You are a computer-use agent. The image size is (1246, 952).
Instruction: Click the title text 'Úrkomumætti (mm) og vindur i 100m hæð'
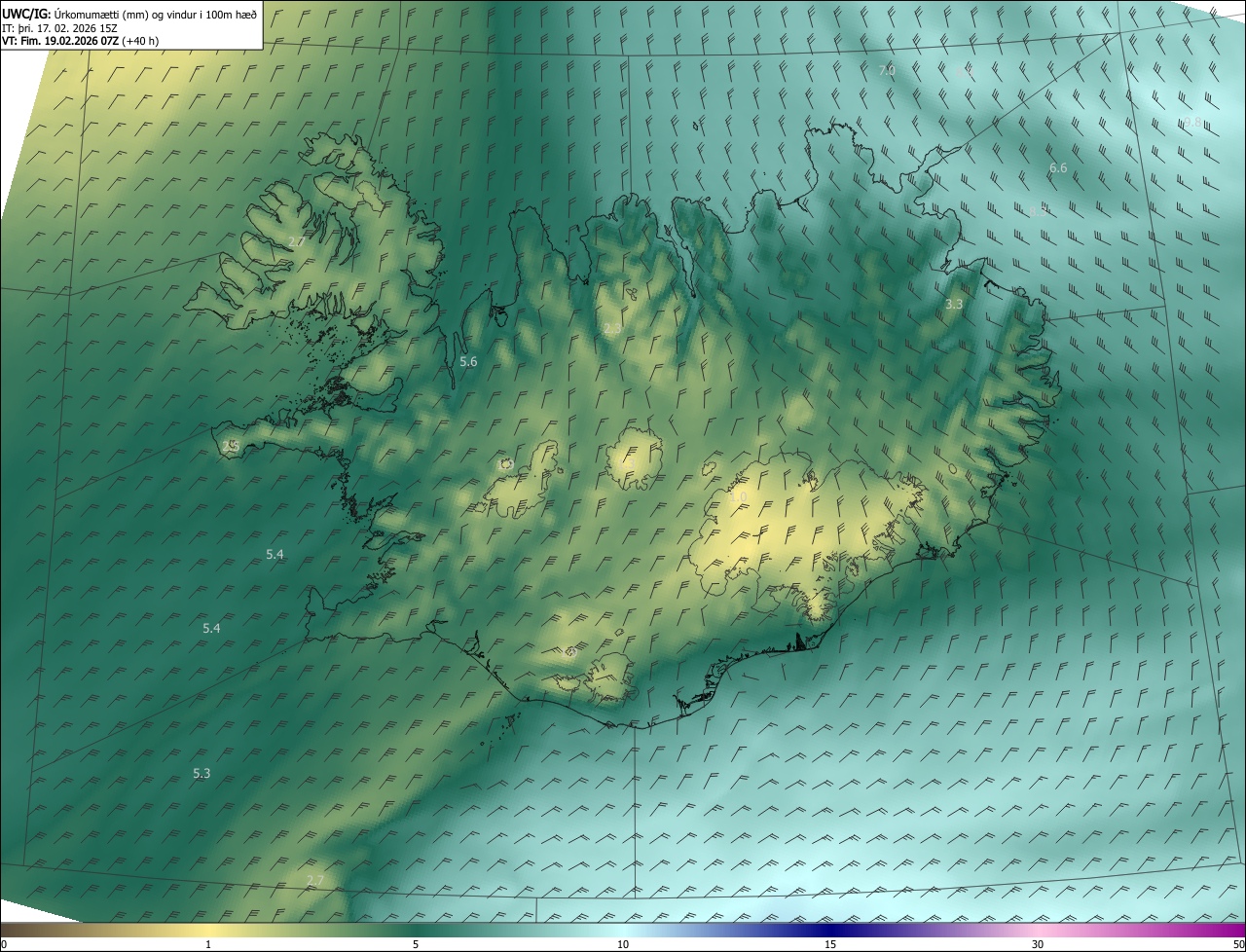(156, 14)
